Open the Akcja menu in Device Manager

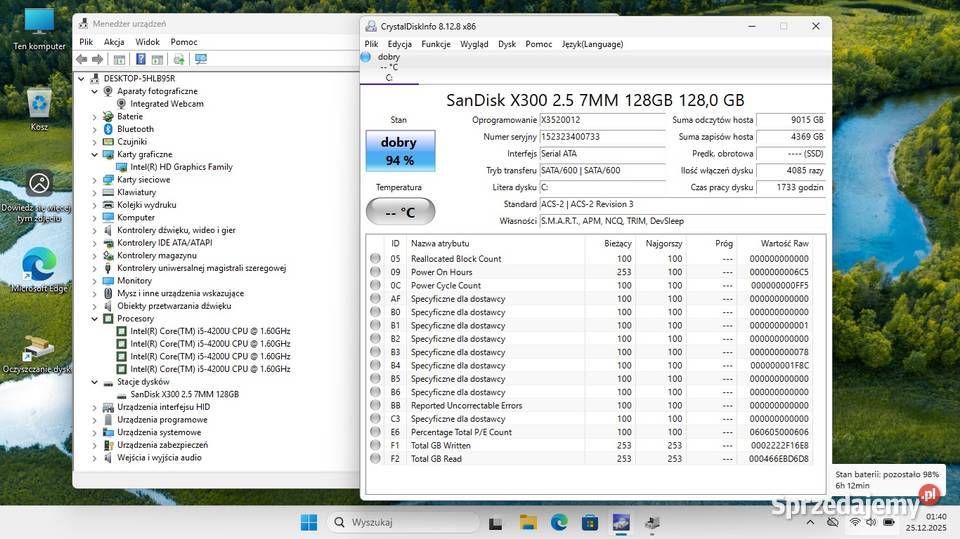(x=114, y=42)
